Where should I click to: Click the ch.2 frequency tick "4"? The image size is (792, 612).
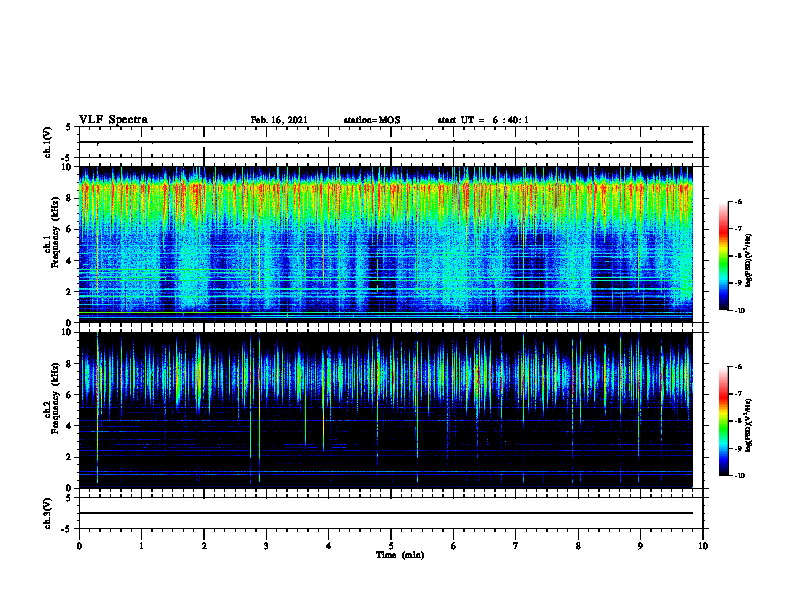point(70,426)
